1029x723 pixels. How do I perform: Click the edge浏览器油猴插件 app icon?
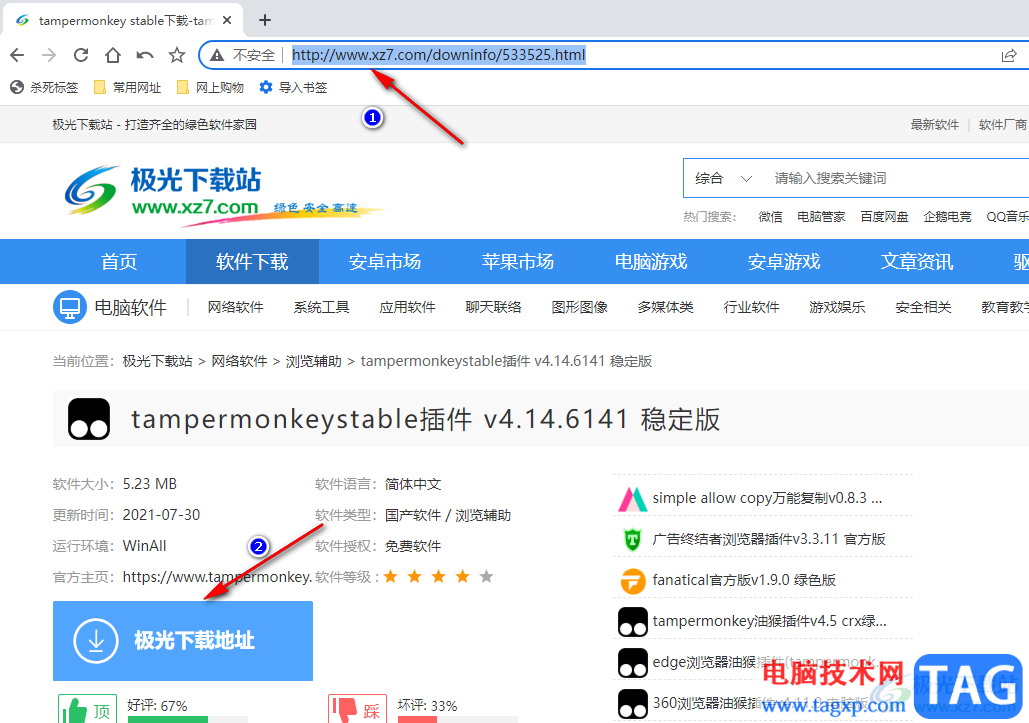633,663
